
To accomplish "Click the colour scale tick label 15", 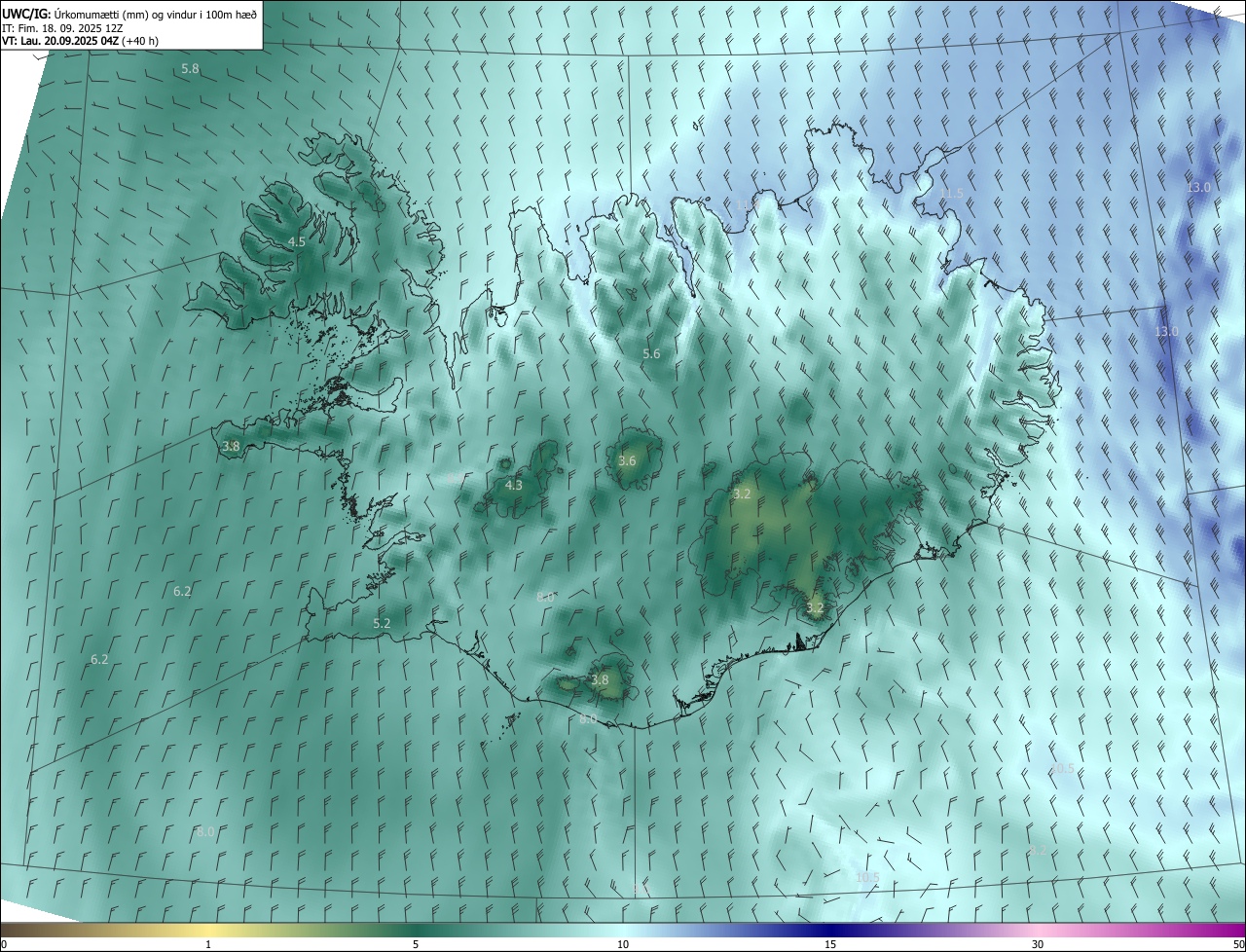I will pos(830,944).
